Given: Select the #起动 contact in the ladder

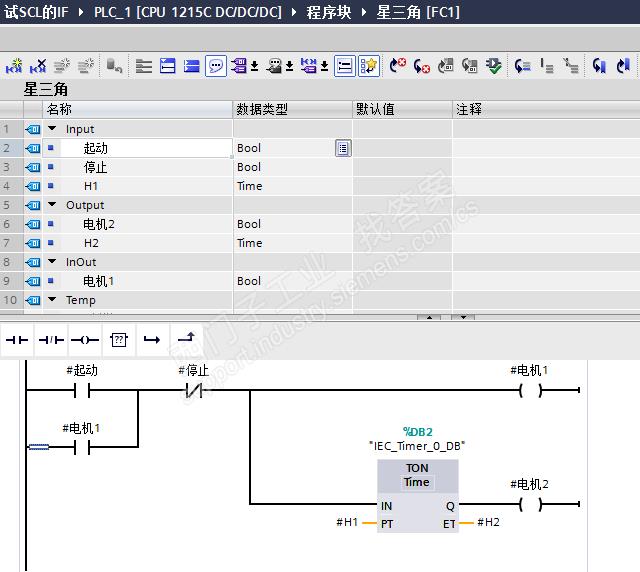Looking at the screenshot, I should point(82,390).
